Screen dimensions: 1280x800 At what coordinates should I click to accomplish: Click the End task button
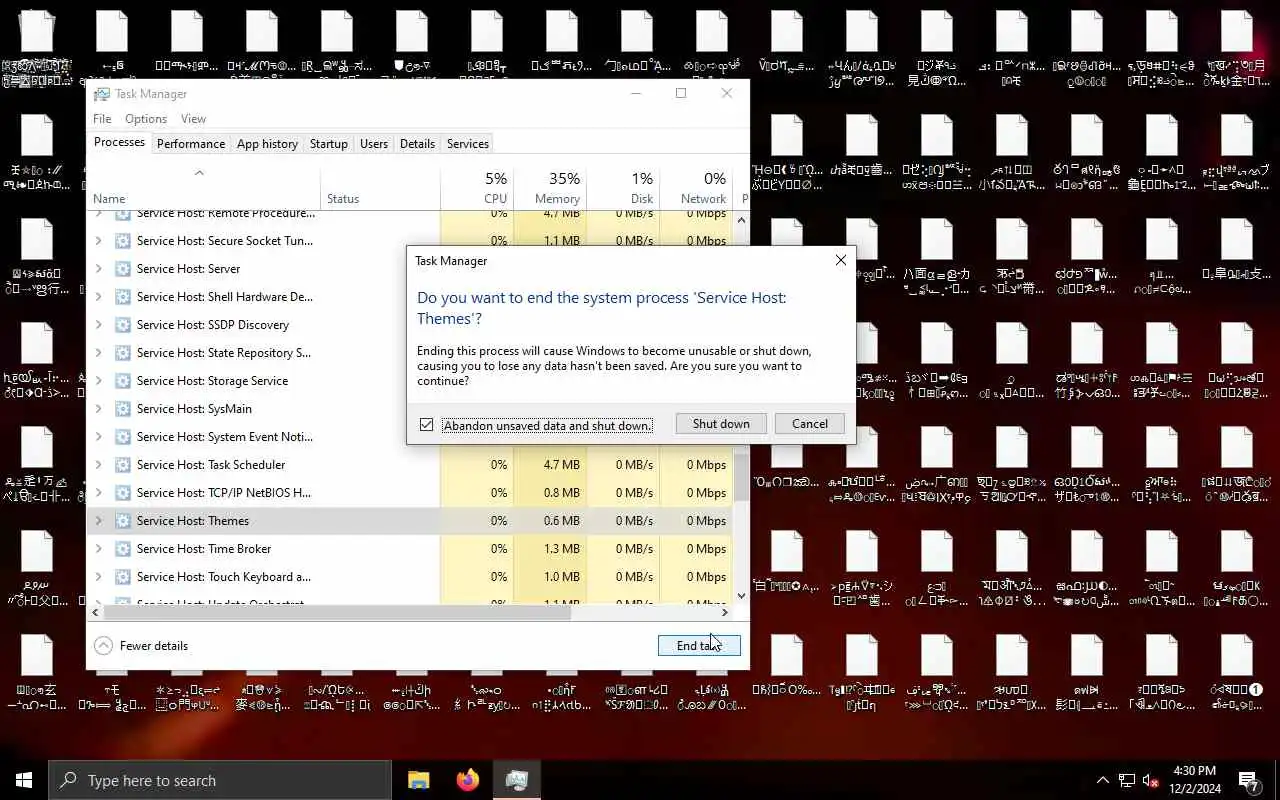(x=699, y=646)
